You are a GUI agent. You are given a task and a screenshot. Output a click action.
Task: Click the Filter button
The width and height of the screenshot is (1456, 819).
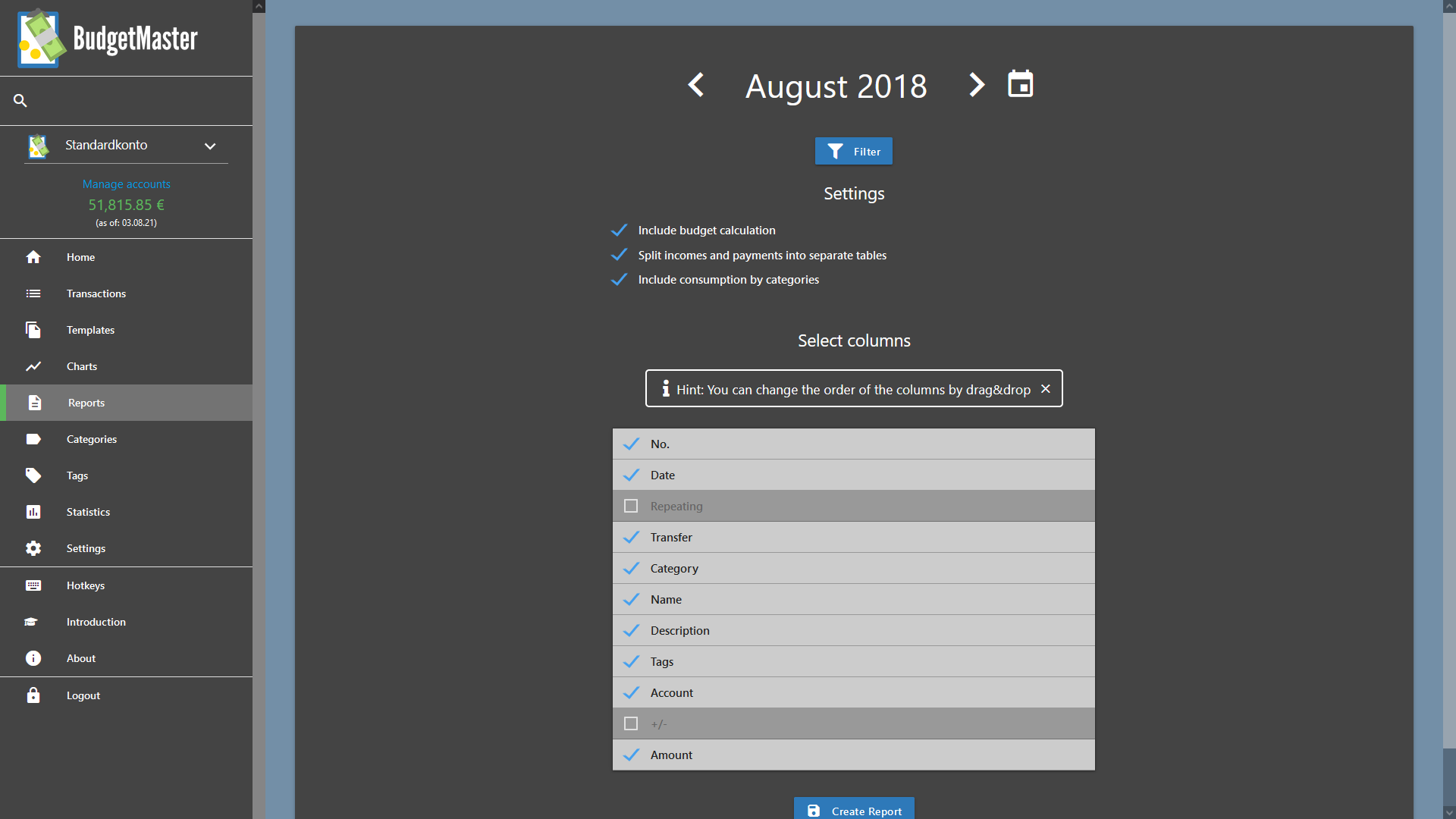click(x=854, y=151)
